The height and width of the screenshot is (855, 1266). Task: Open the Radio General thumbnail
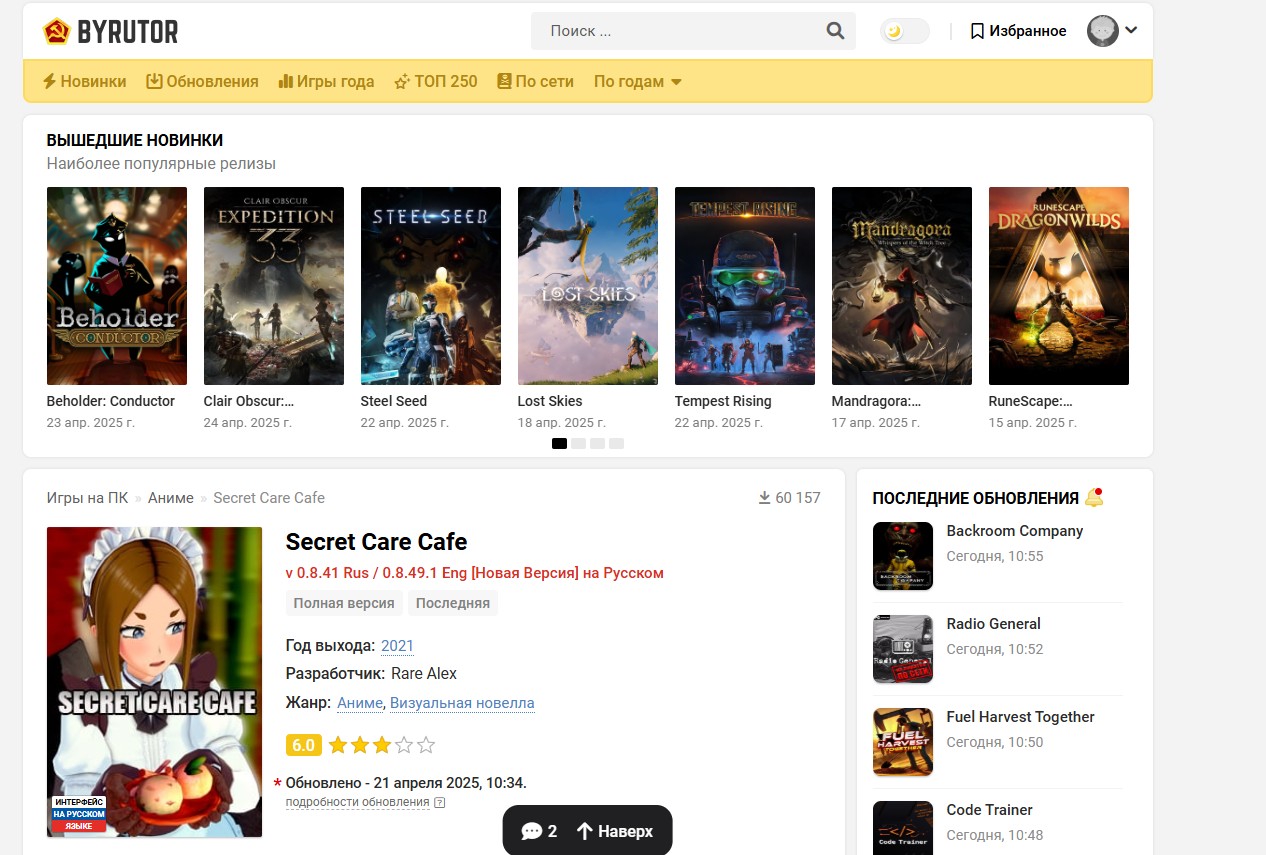(903, 649)
